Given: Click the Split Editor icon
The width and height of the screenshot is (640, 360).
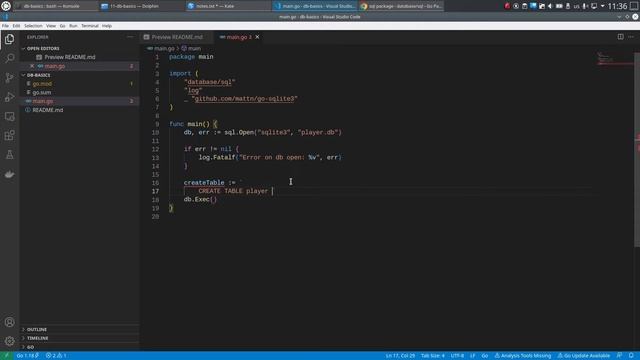Looking at the screenshot, I should [620, 37].
